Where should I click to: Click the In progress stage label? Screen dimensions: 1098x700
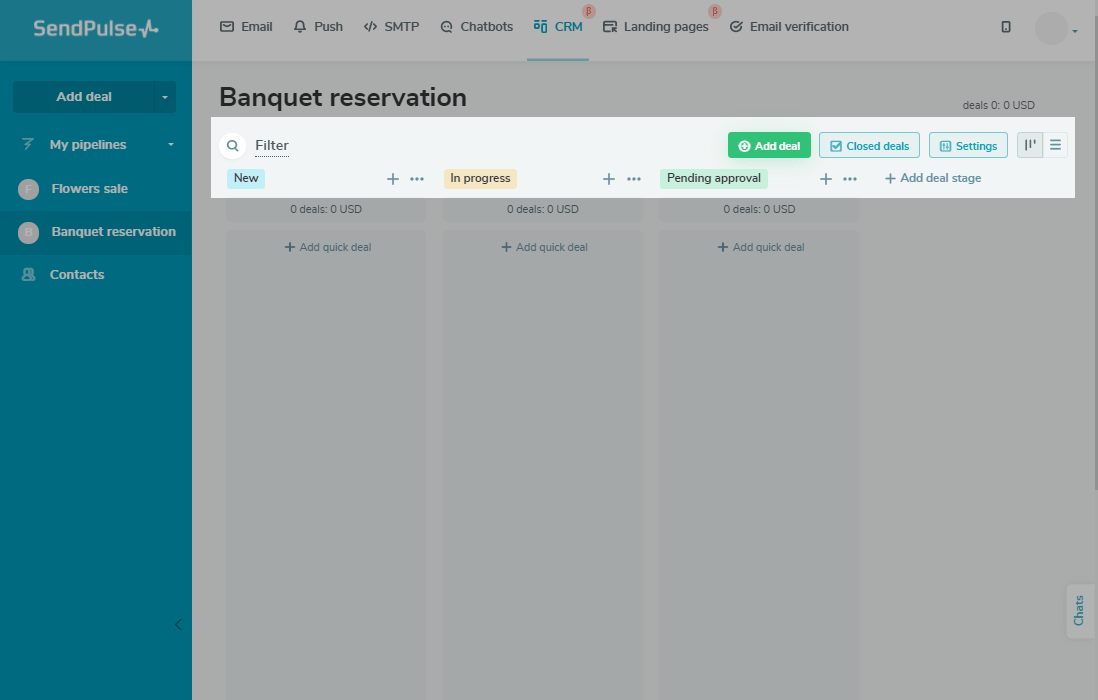[480, 178]
